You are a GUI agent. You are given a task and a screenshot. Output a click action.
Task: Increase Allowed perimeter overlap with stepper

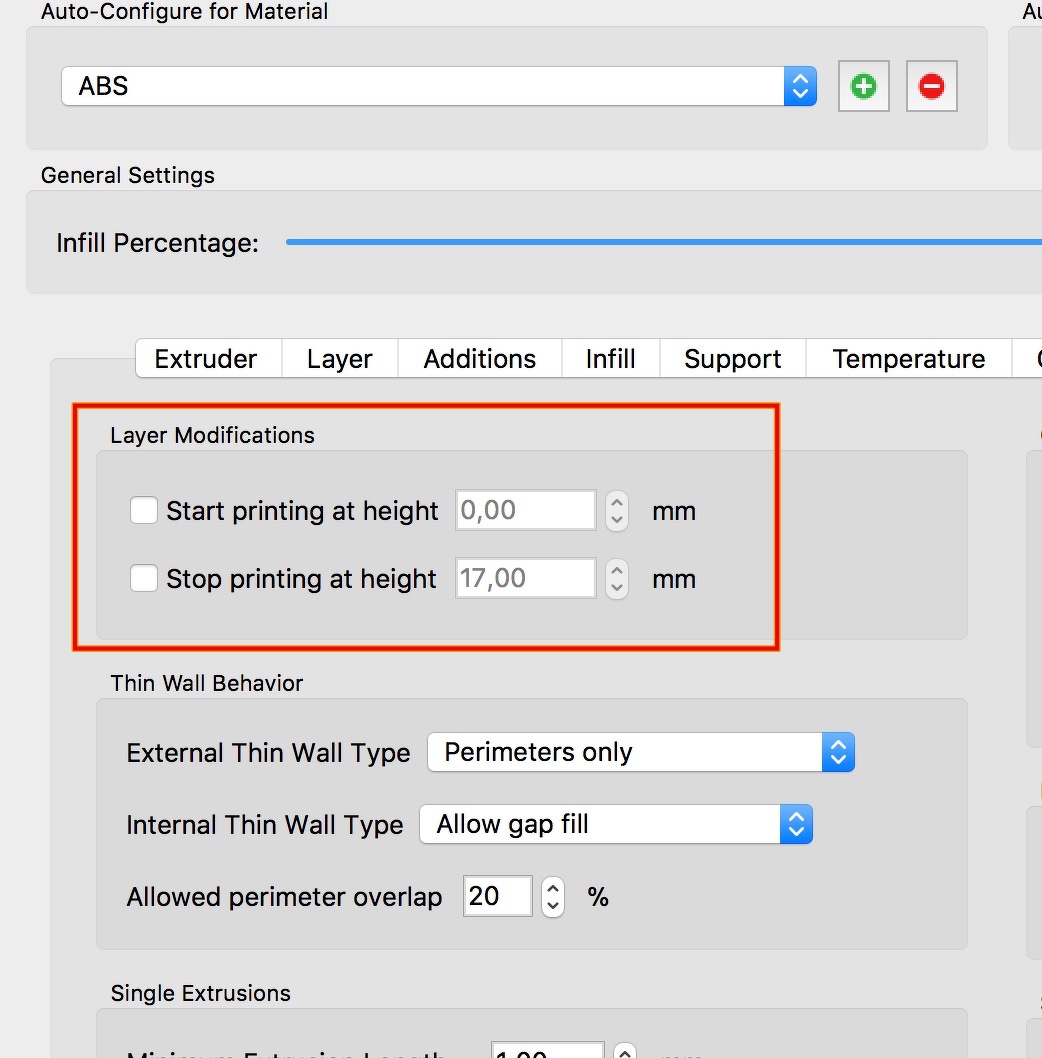[553, 888]
